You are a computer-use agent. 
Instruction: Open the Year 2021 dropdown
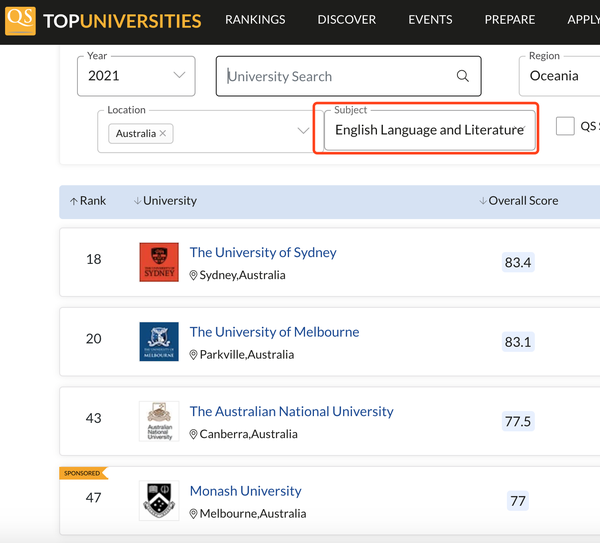136,76
